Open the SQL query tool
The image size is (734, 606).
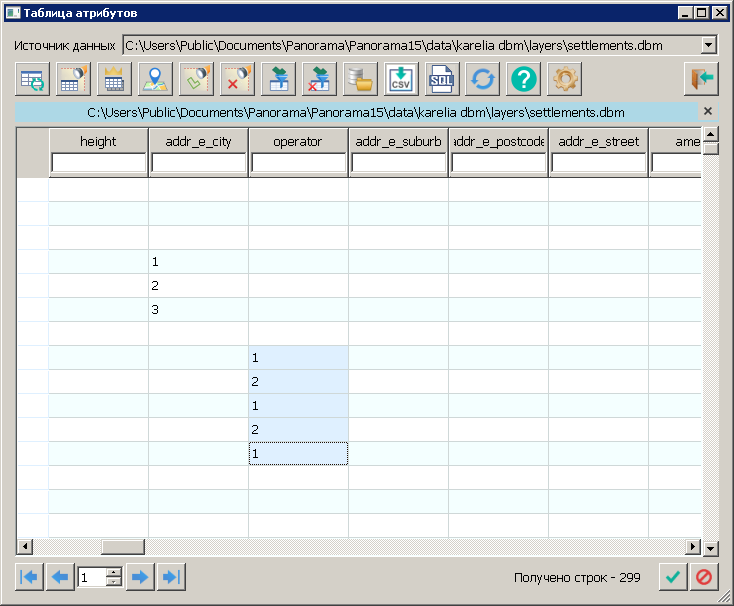click(442, 78)
